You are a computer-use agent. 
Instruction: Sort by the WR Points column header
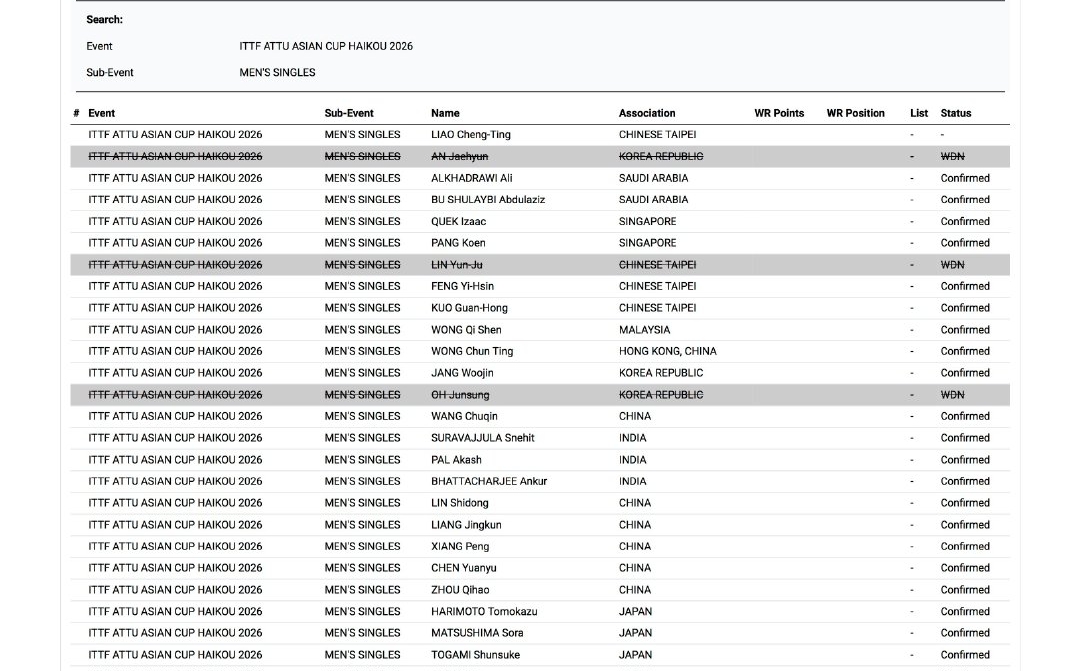(x=779, y=113)
